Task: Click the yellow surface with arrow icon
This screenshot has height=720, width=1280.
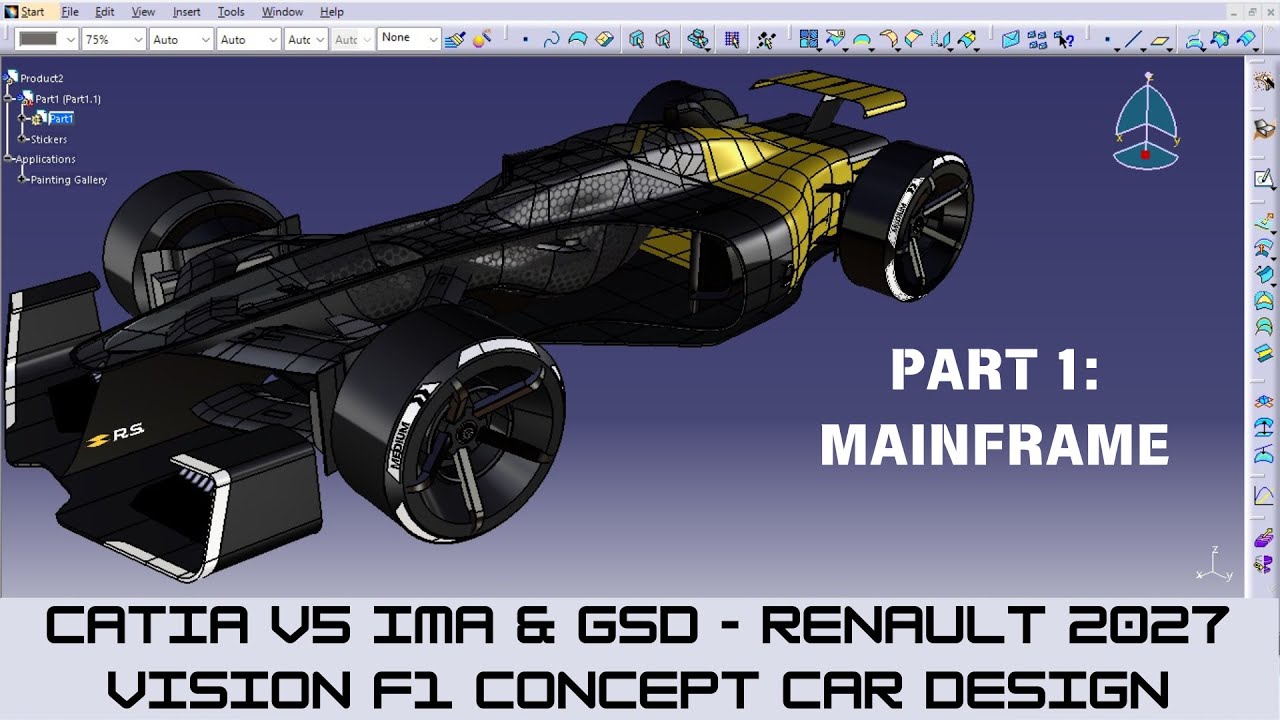Action: tap(967, 40)
